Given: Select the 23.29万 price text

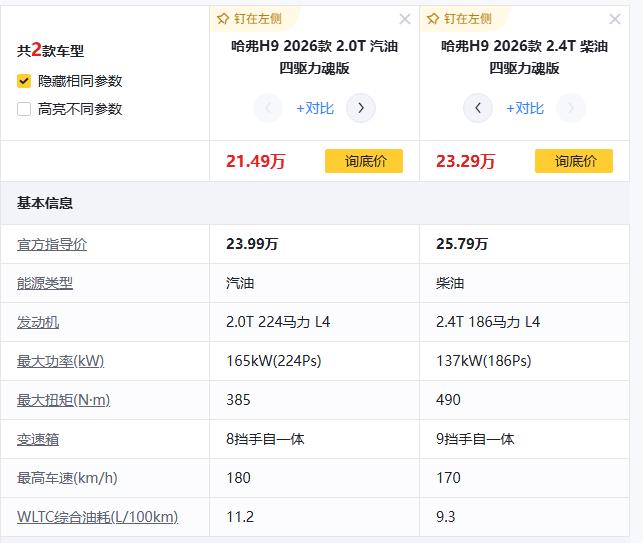Looking at the screenshot, I should point(465,161).
